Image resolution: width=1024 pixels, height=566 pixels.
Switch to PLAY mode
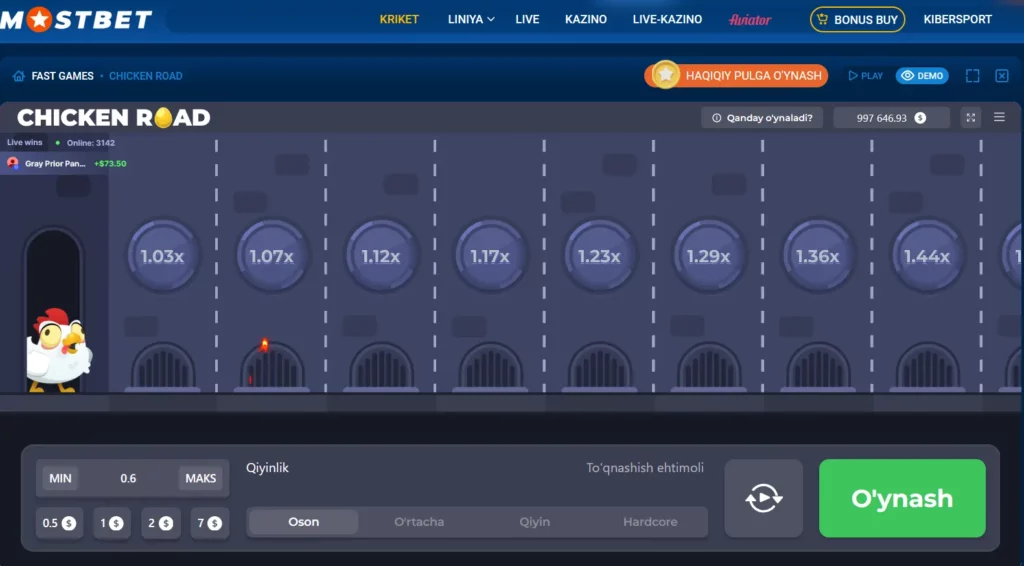[x=866, y=76]
